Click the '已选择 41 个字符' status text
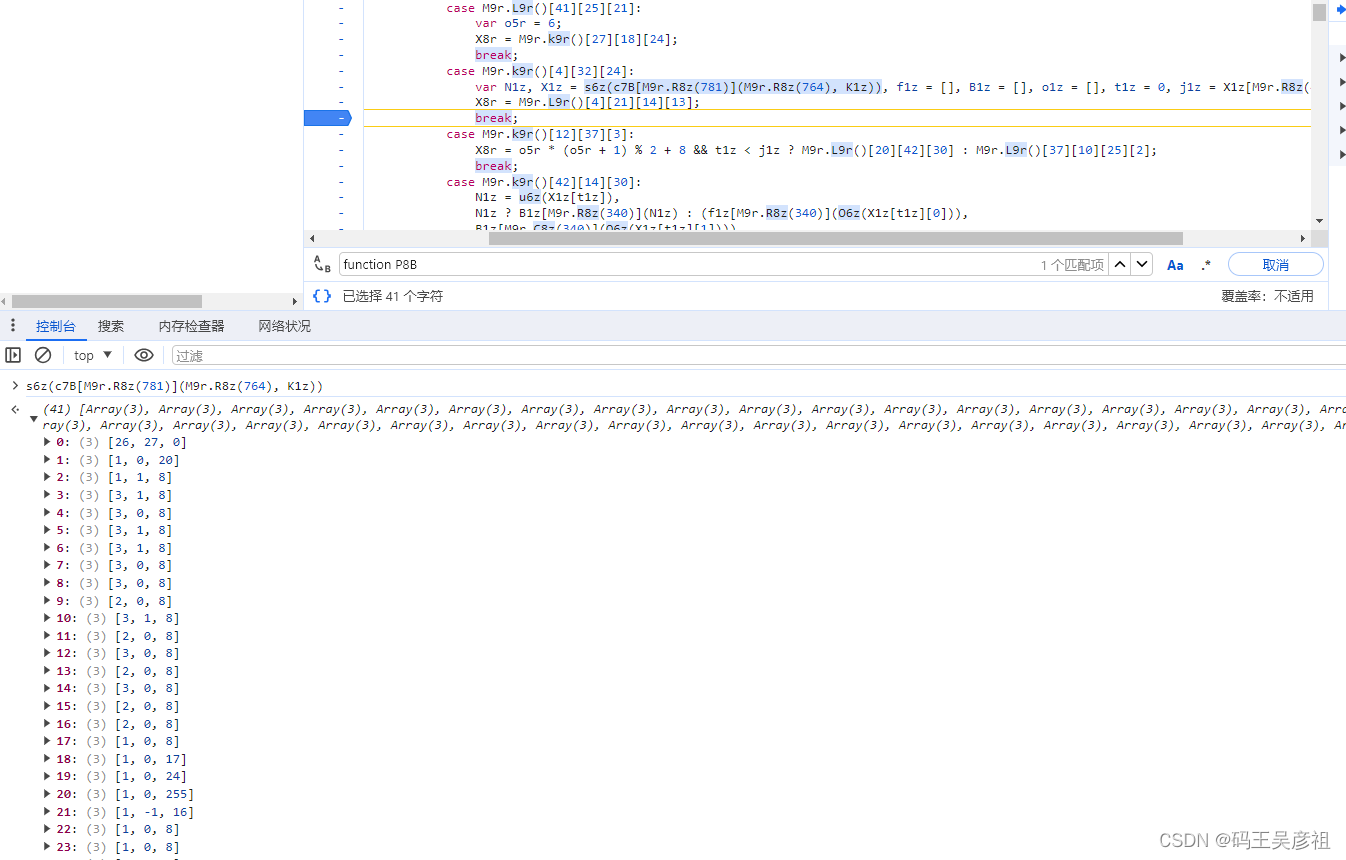 pos(393,296)
